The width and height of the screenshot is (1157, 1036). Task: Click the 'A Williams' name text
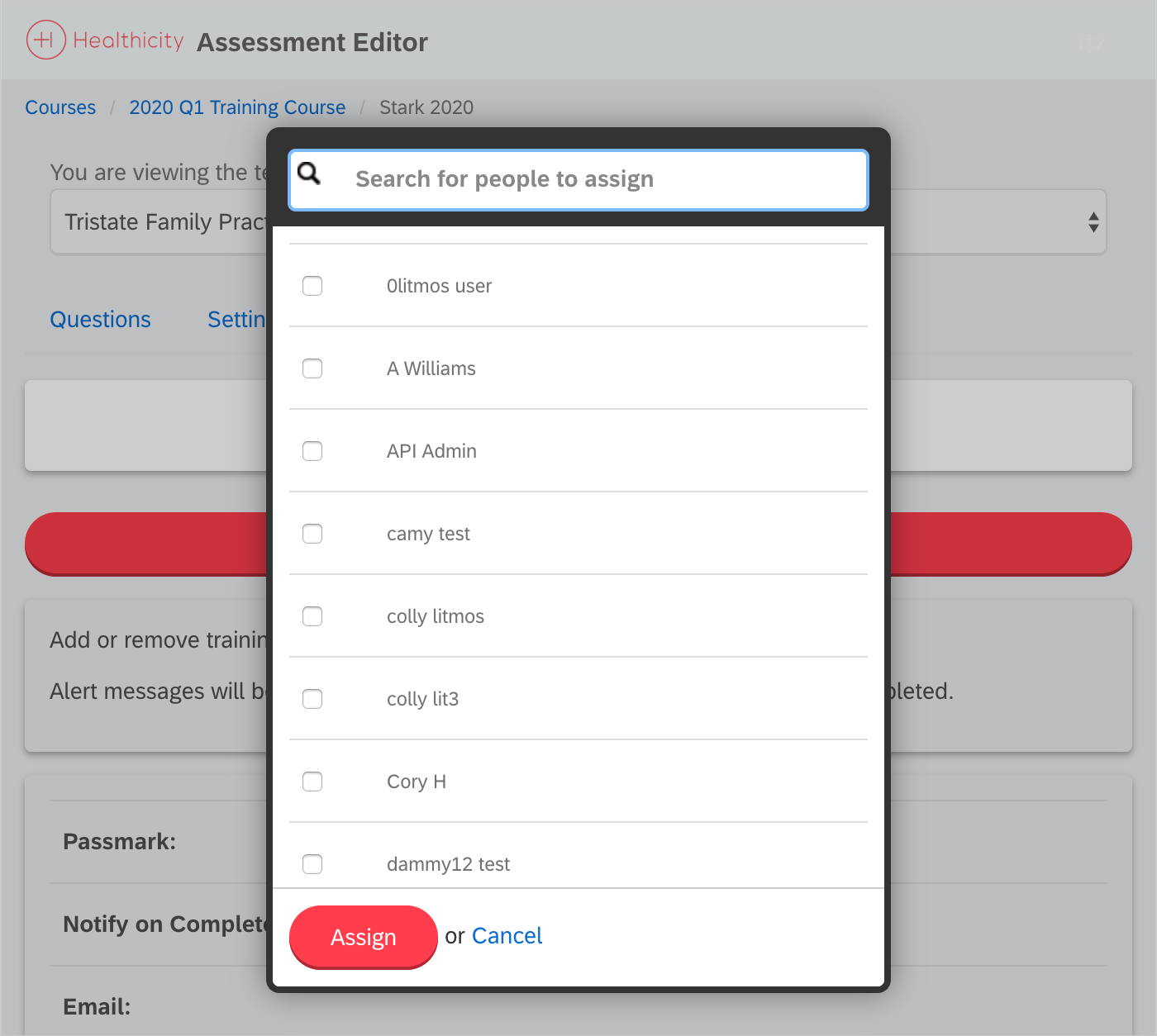coord(431,368)
